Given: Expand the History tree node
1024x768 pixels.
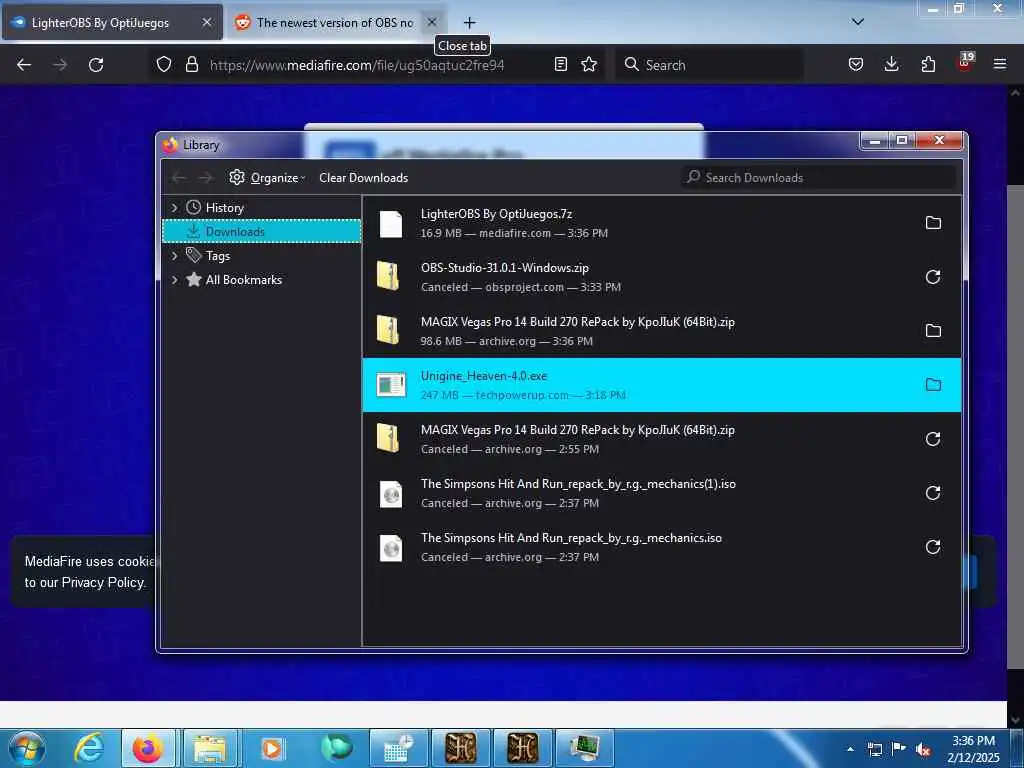Looking at the screenshot, I should [174, 208].
